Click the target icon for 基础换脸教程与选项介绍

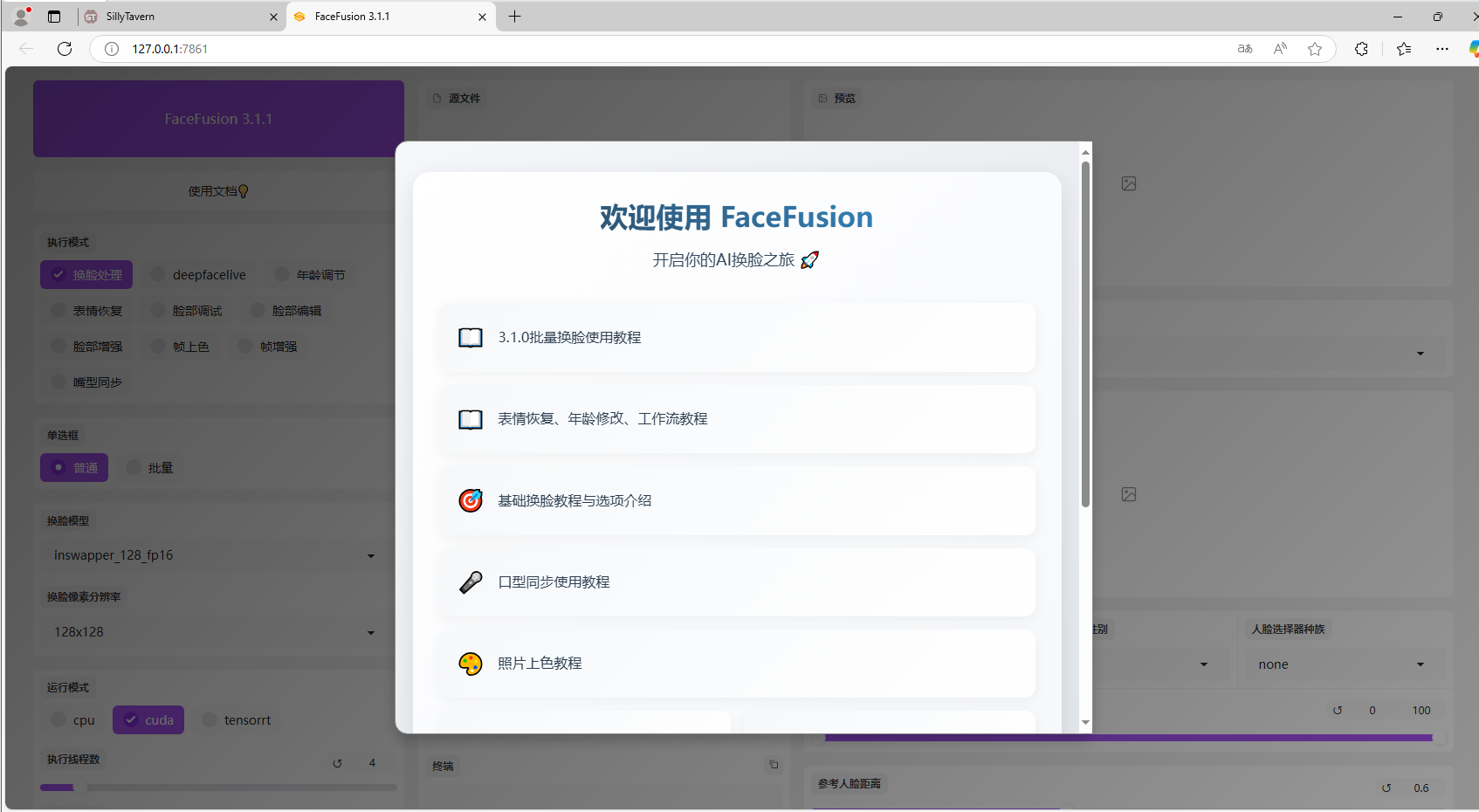[x=471, y=500]
